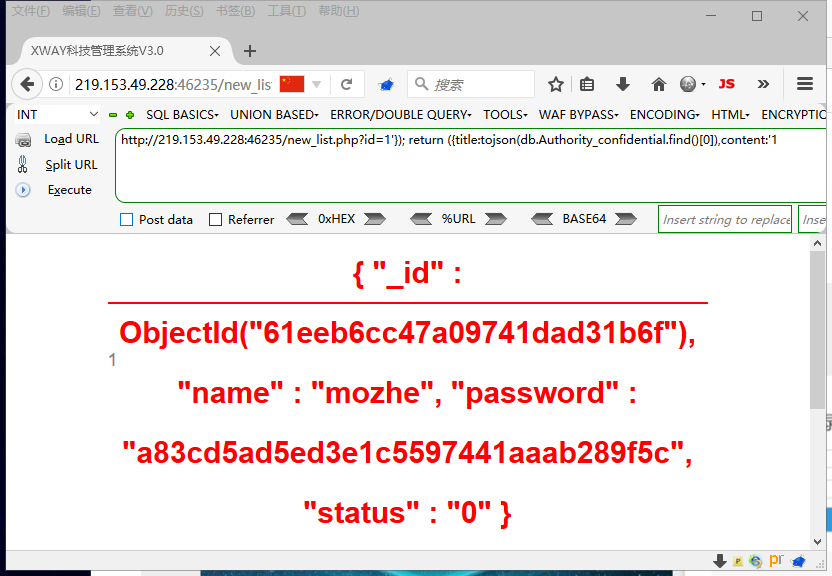832x576 pixels.
Task: Open the hamburger menu
Action: pos(804,84)
